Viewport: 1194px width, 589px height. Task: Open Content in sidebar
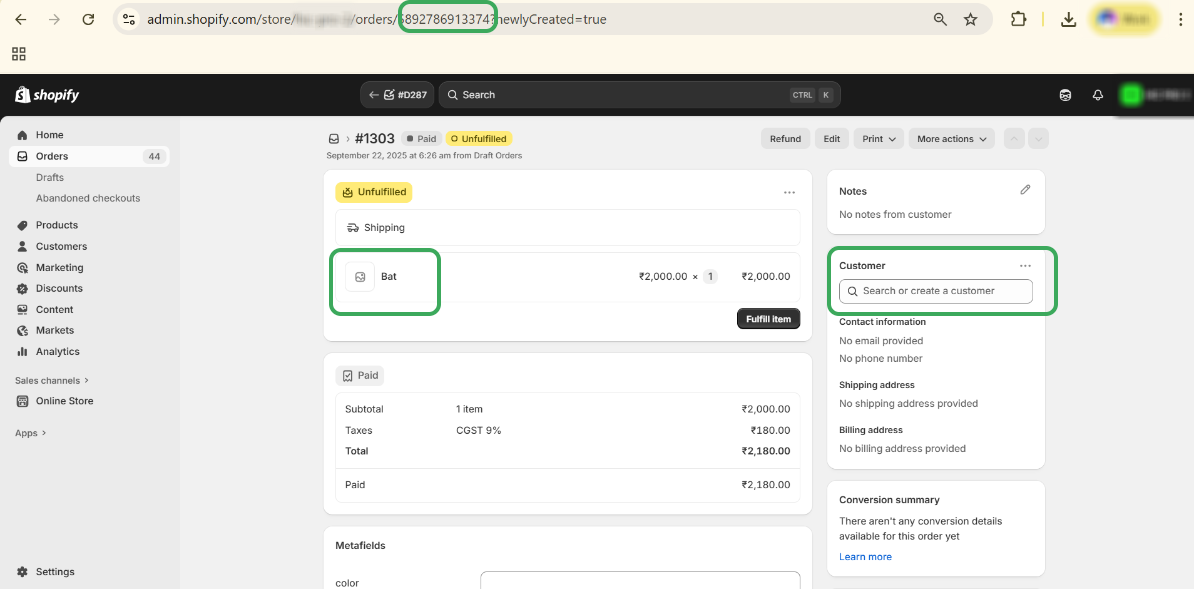pos(54,310)
